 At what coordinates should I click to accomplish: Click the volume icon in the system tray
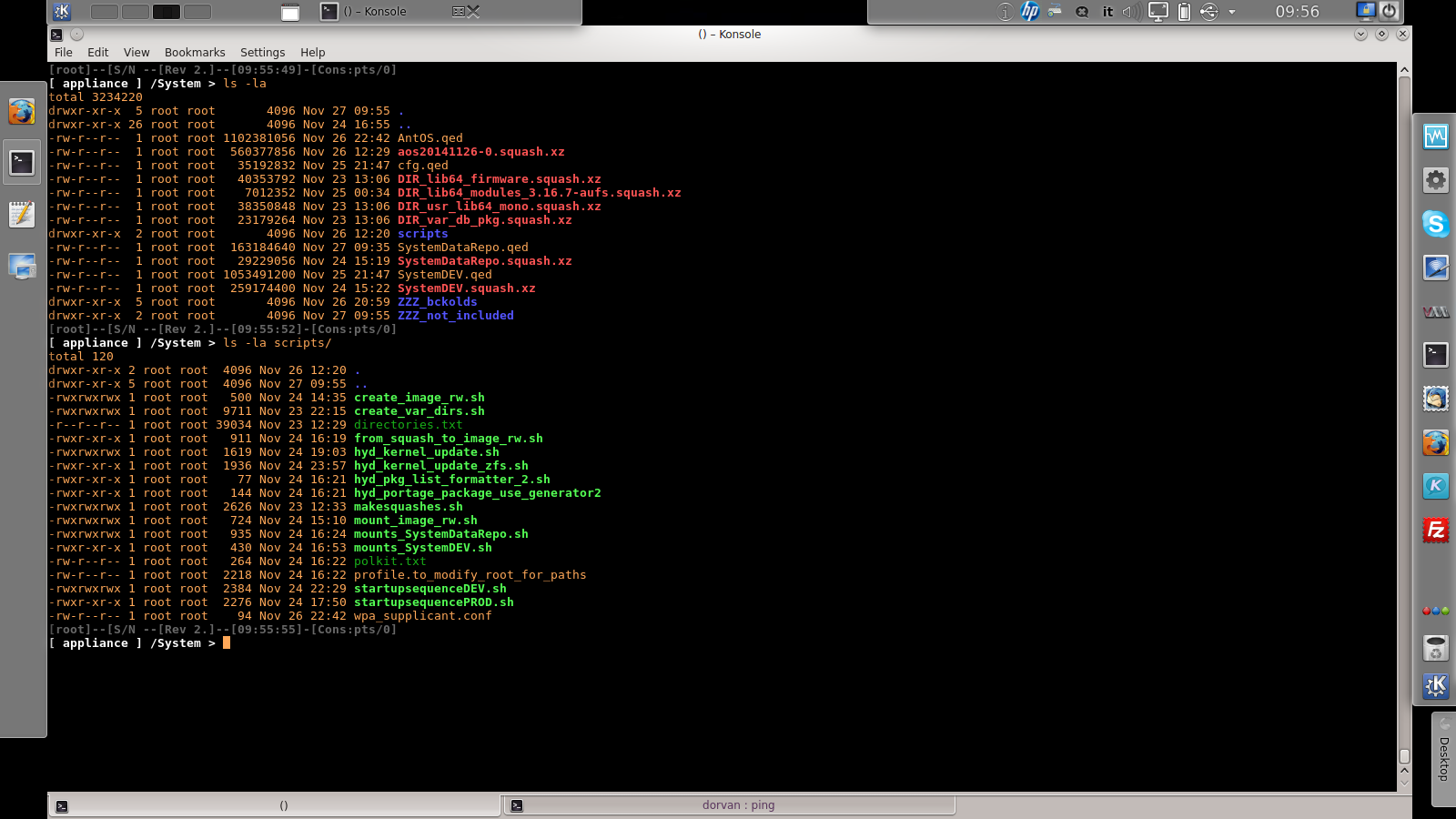pos(1131,13)
